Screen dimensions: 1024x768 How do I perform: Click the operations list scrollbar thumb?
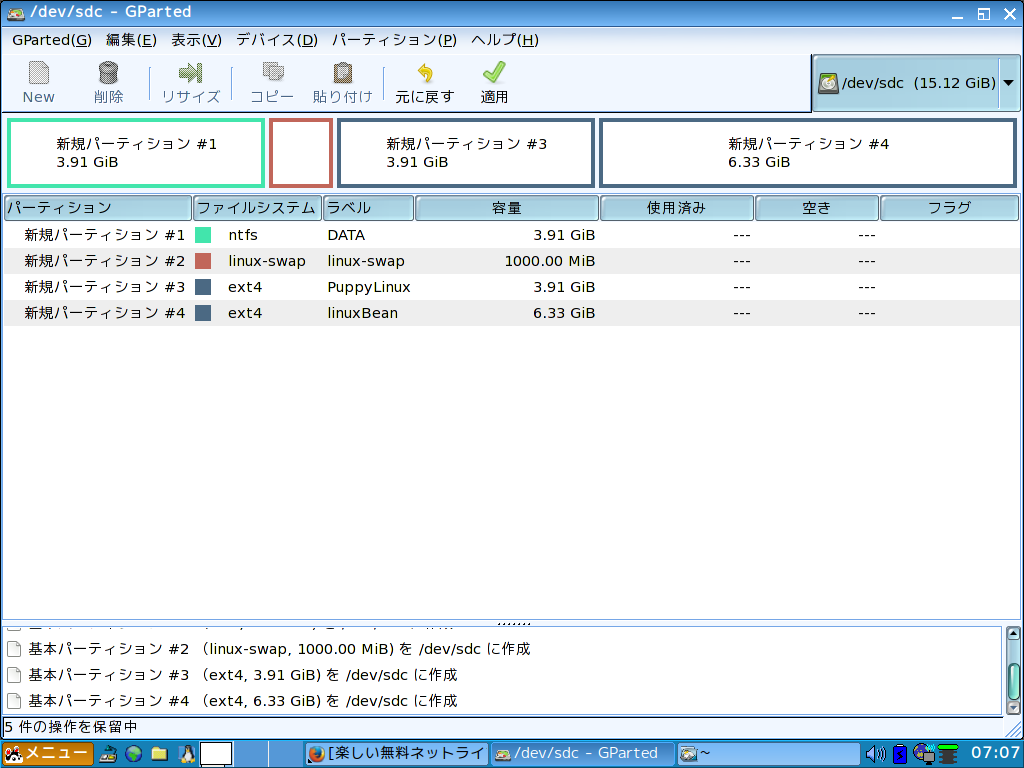pos(1013,681)
